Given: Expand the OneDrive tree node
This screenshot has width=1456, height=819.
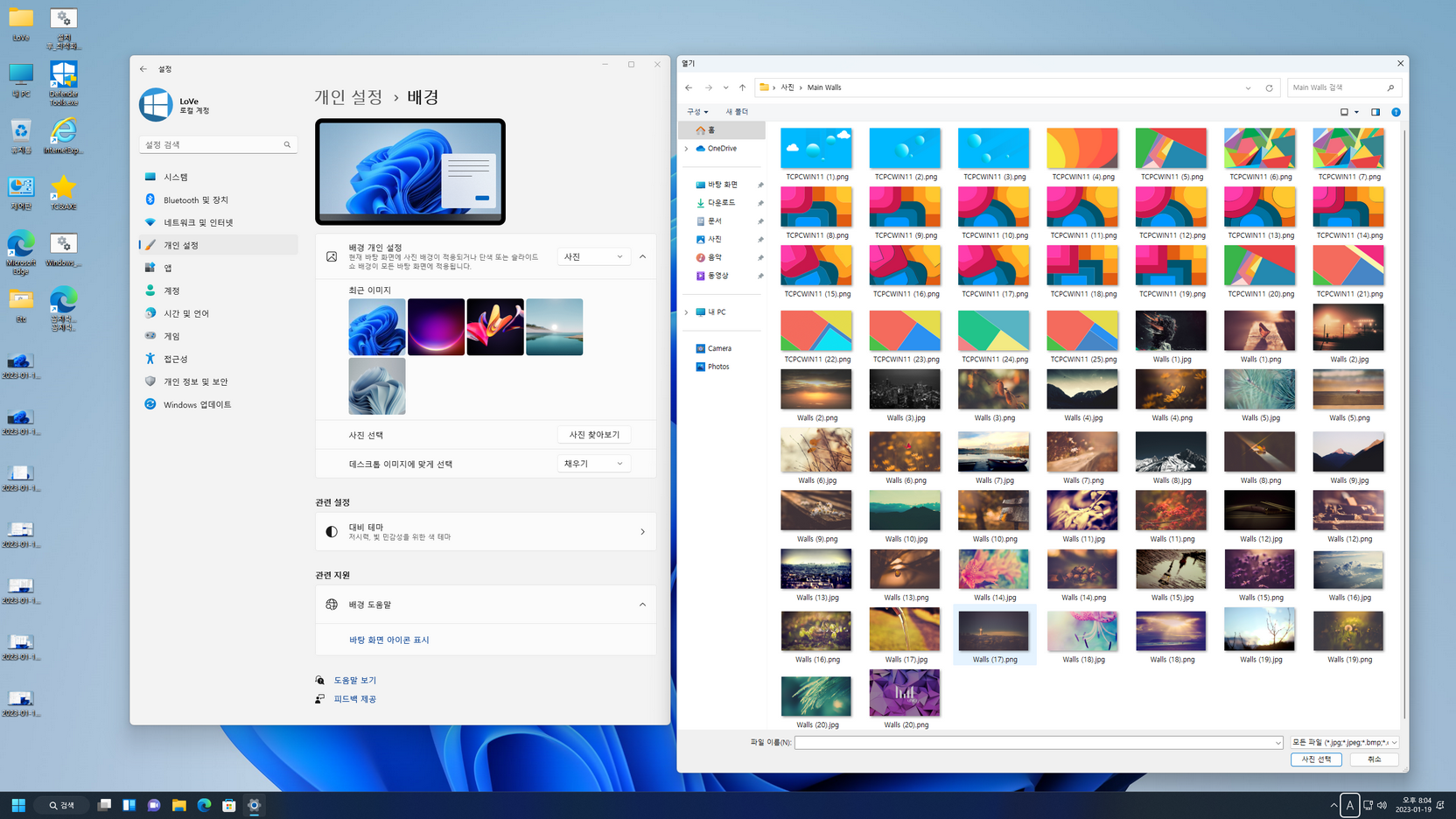Looking at the screenshot, I should pos(686,149).
